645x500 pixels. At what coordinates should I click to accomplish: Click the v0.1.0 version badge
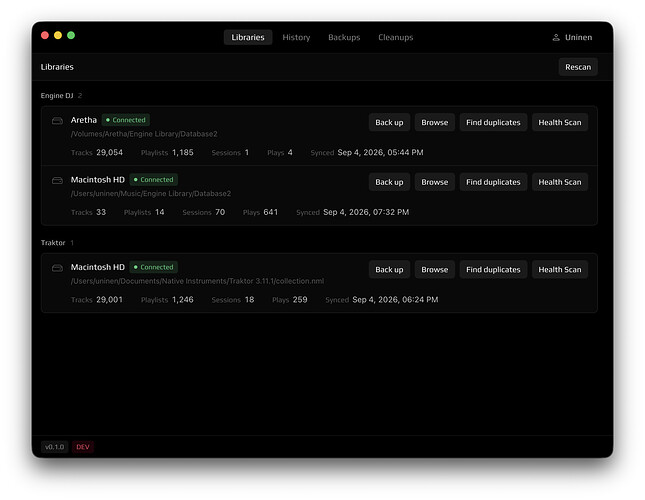click(54, 447)
